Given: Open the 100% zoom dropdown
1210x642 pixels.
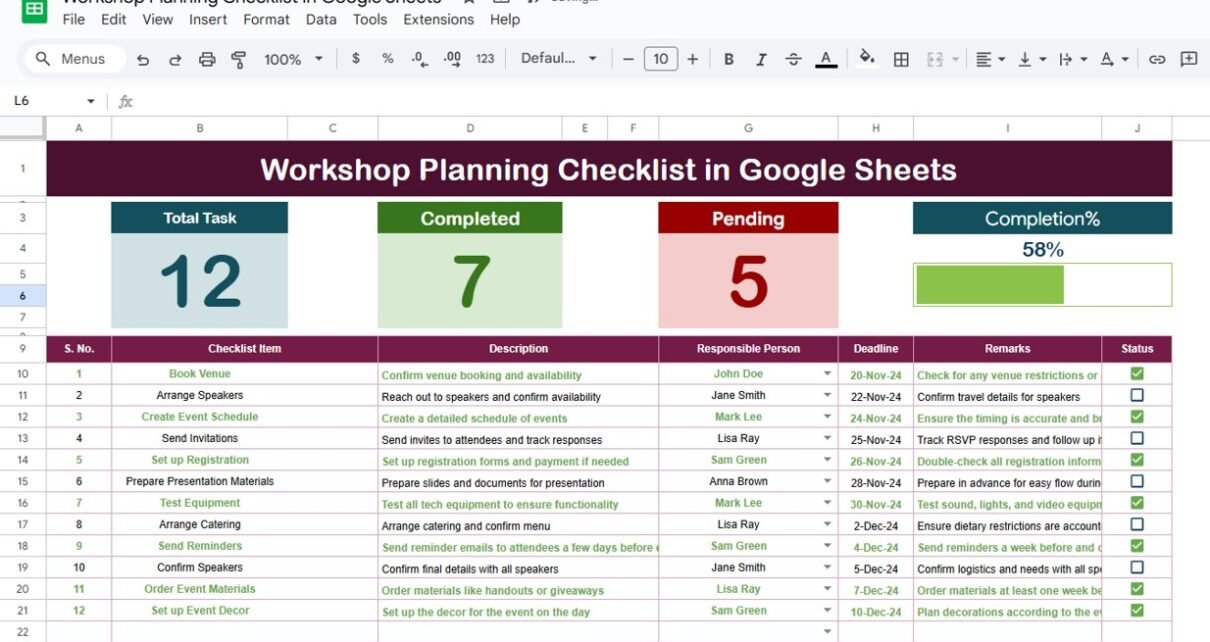Looking at the screenshot, I should click(x=293, y=59).
